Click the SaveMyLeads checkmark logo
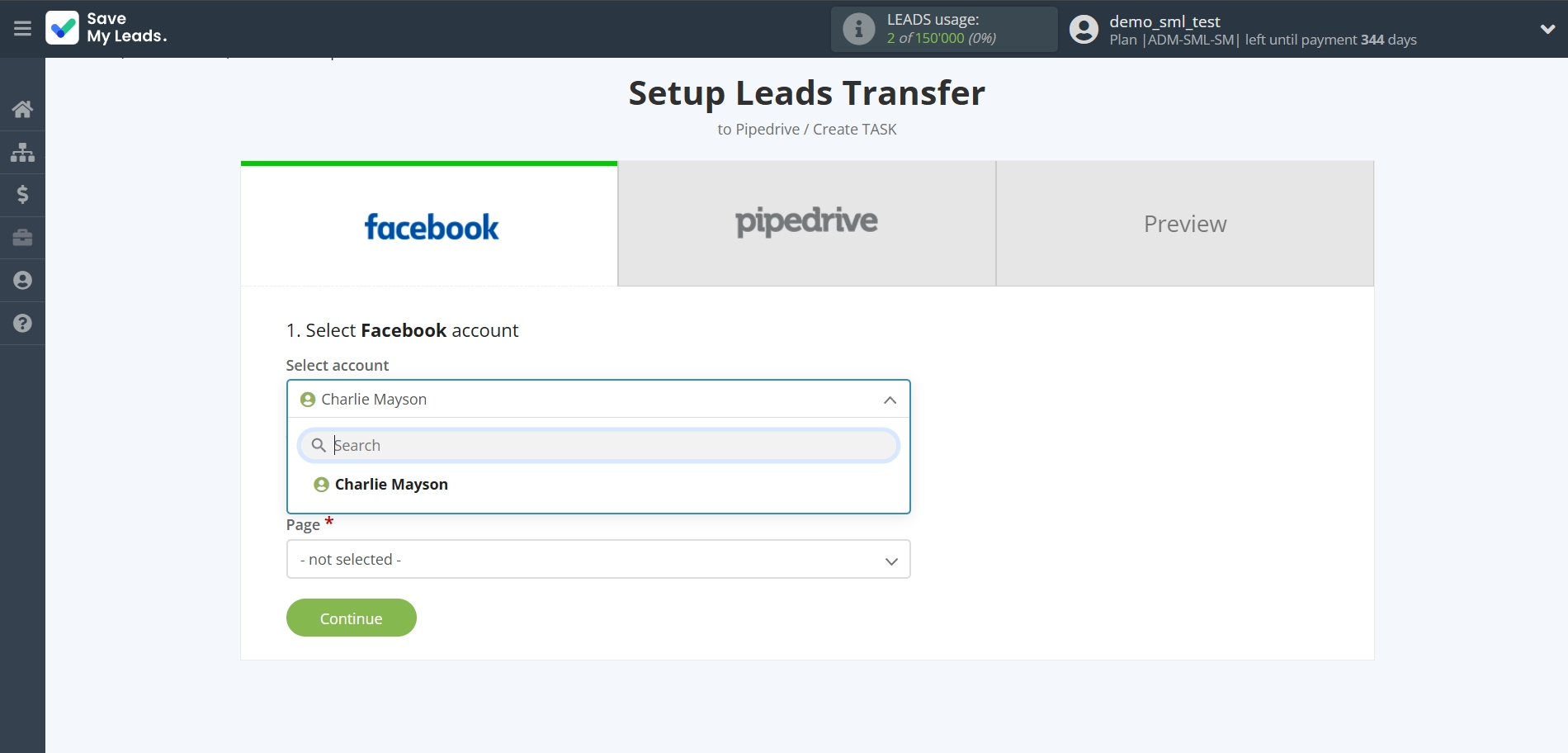Image resolution: width=1568 pixels, height=753 pixels. (x=63, y=28)
